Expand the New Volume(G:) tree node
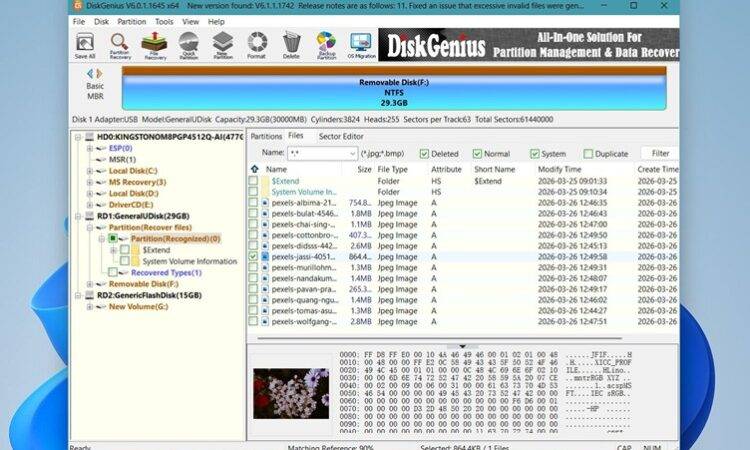The height and width of the screenshot is (450, 750). tap(89, 307)
